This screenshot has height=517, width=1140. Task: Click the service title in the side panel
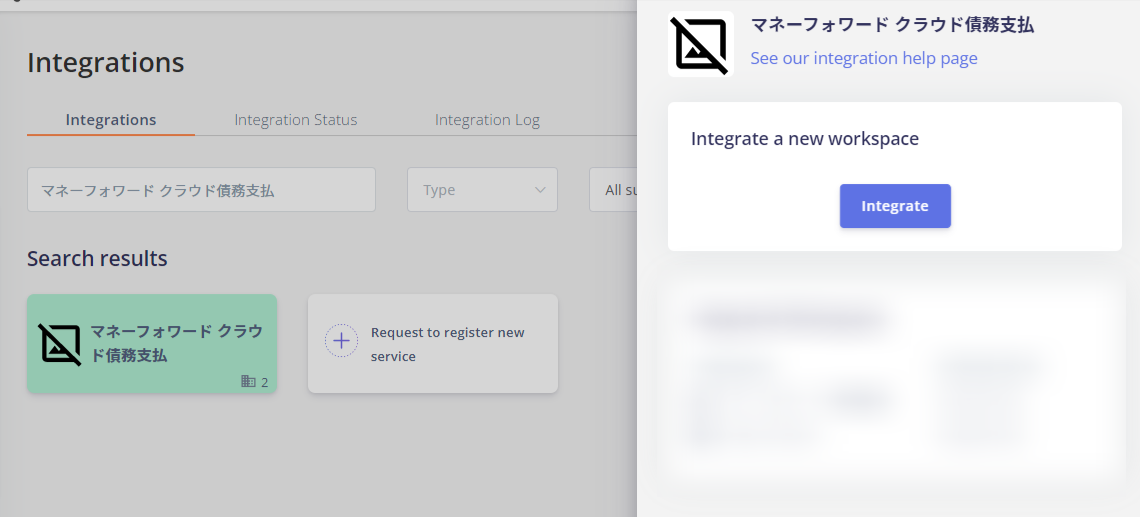[892, 25]
